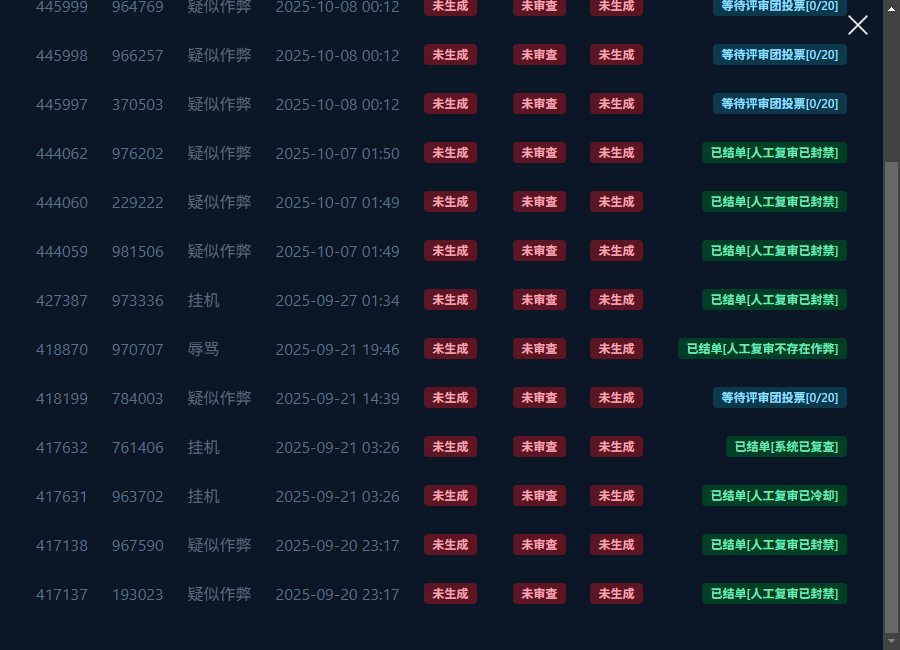The image size is (900, 650).
Task: Click 等待评审团投票[0/20] for report 418199
Action: (x=779, y=398)
